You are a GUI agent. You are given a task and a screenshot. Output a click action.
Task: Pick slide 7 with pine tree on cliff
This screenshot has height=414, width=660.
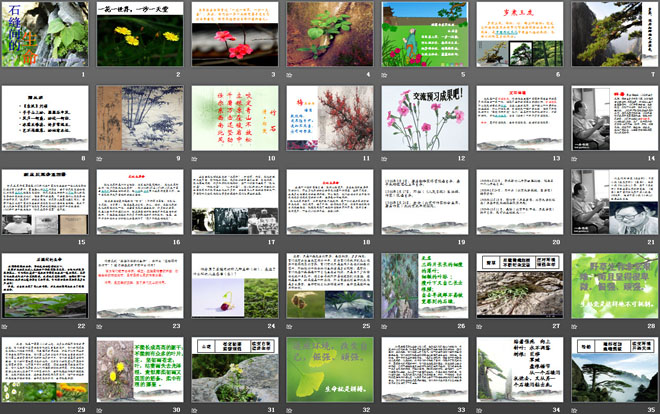coord(612,33)
